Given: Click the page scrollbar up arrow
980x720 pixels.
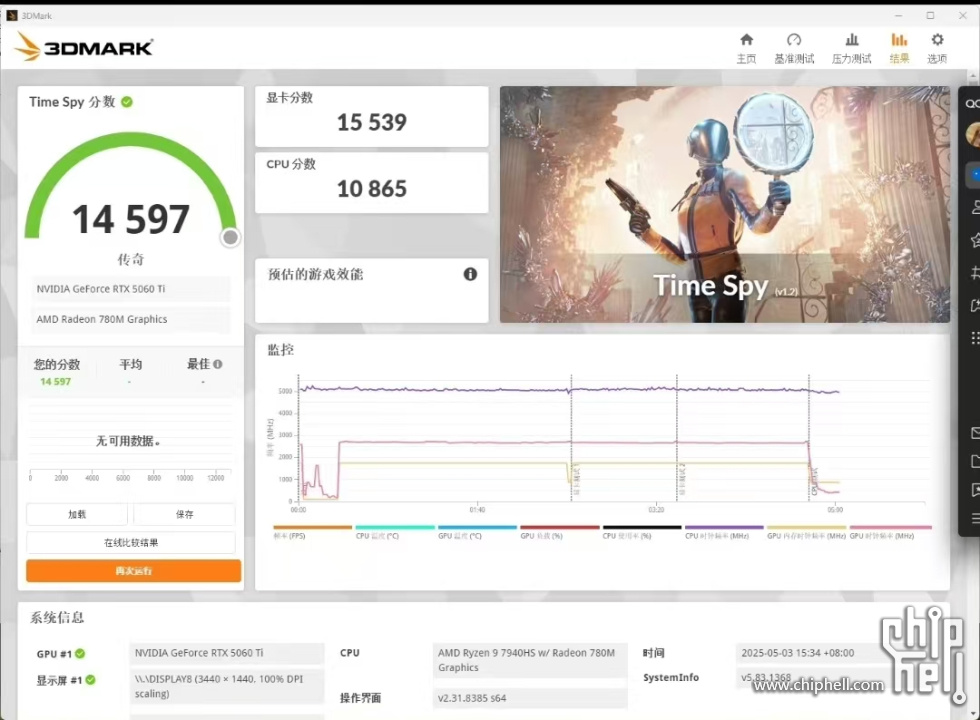Looking at the screenshot, I should tap(974, 76).
